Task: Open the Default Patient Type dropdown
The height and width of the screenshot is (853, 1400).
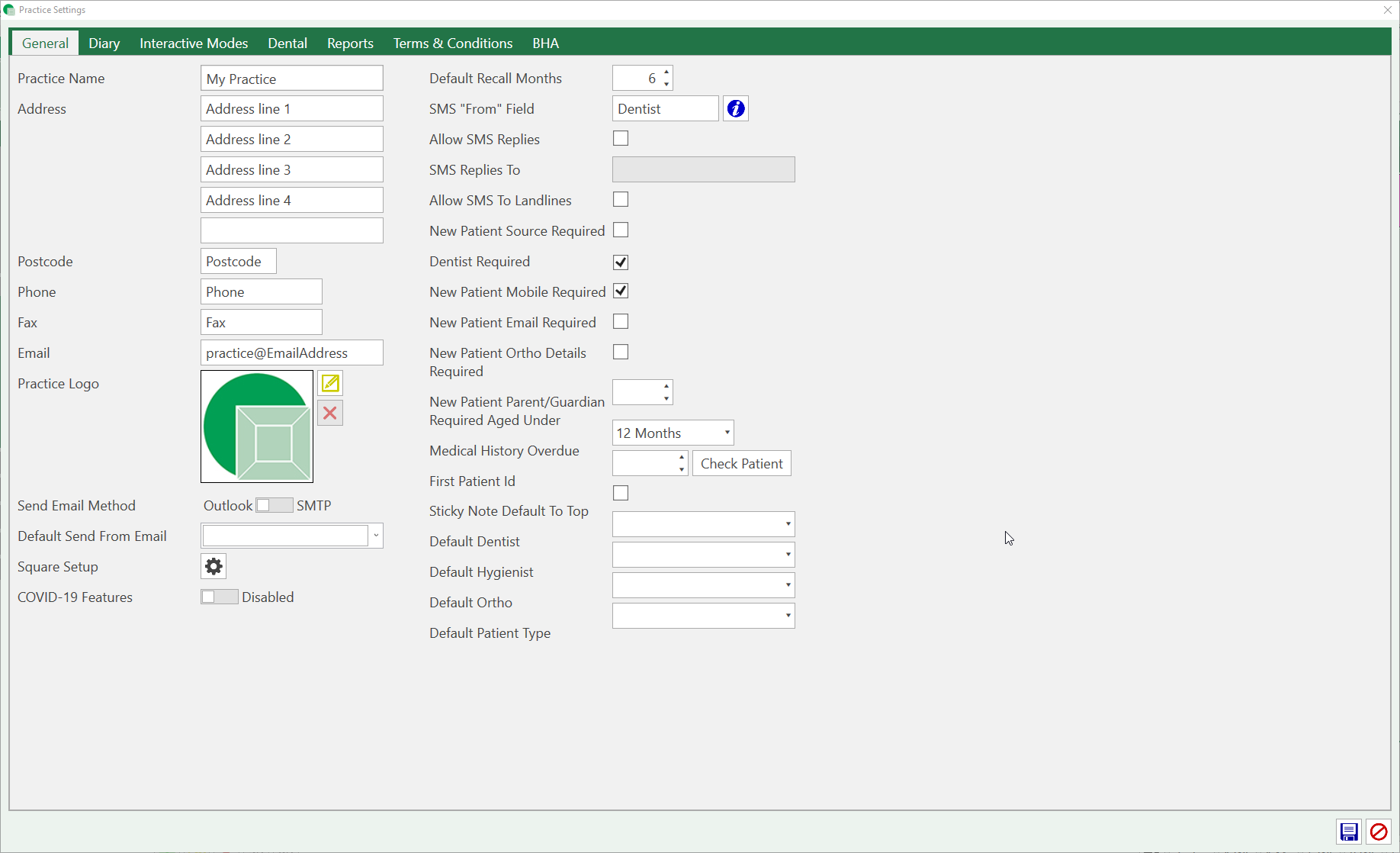Action: pyautogui.click(x=703, y=616)
